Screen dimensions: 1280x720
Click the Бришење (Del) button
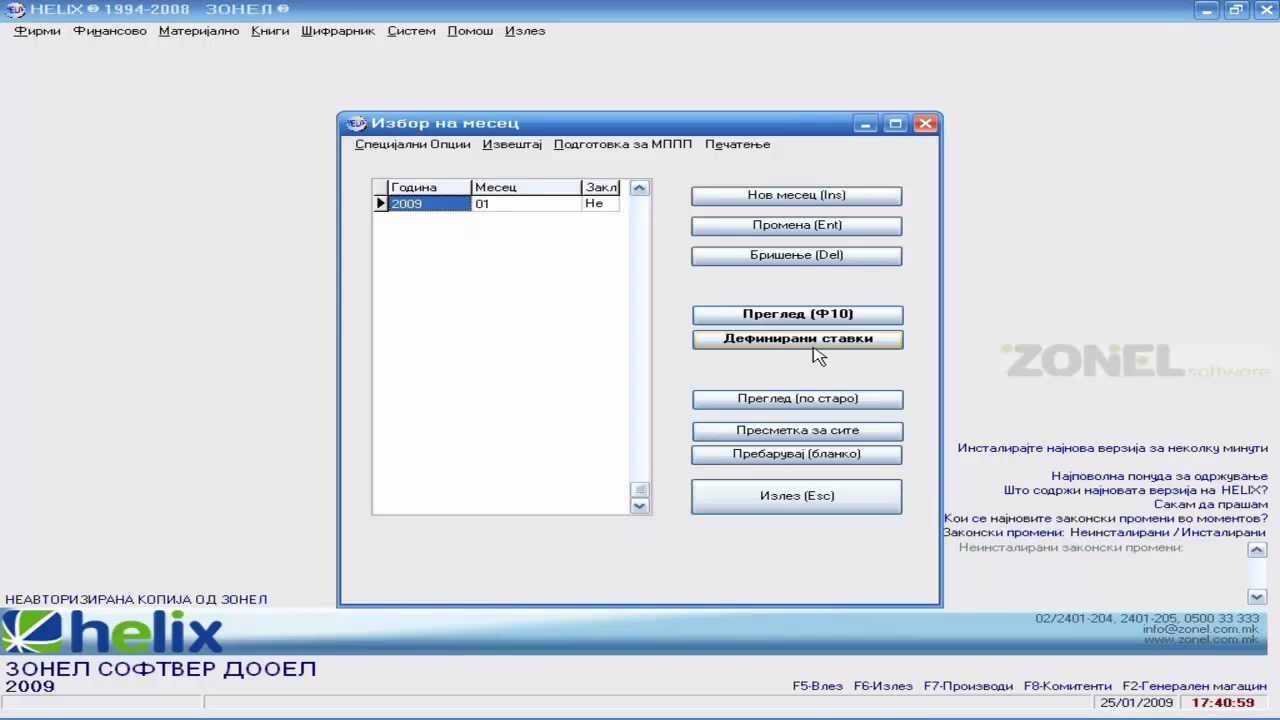click(x=796, y=256)
